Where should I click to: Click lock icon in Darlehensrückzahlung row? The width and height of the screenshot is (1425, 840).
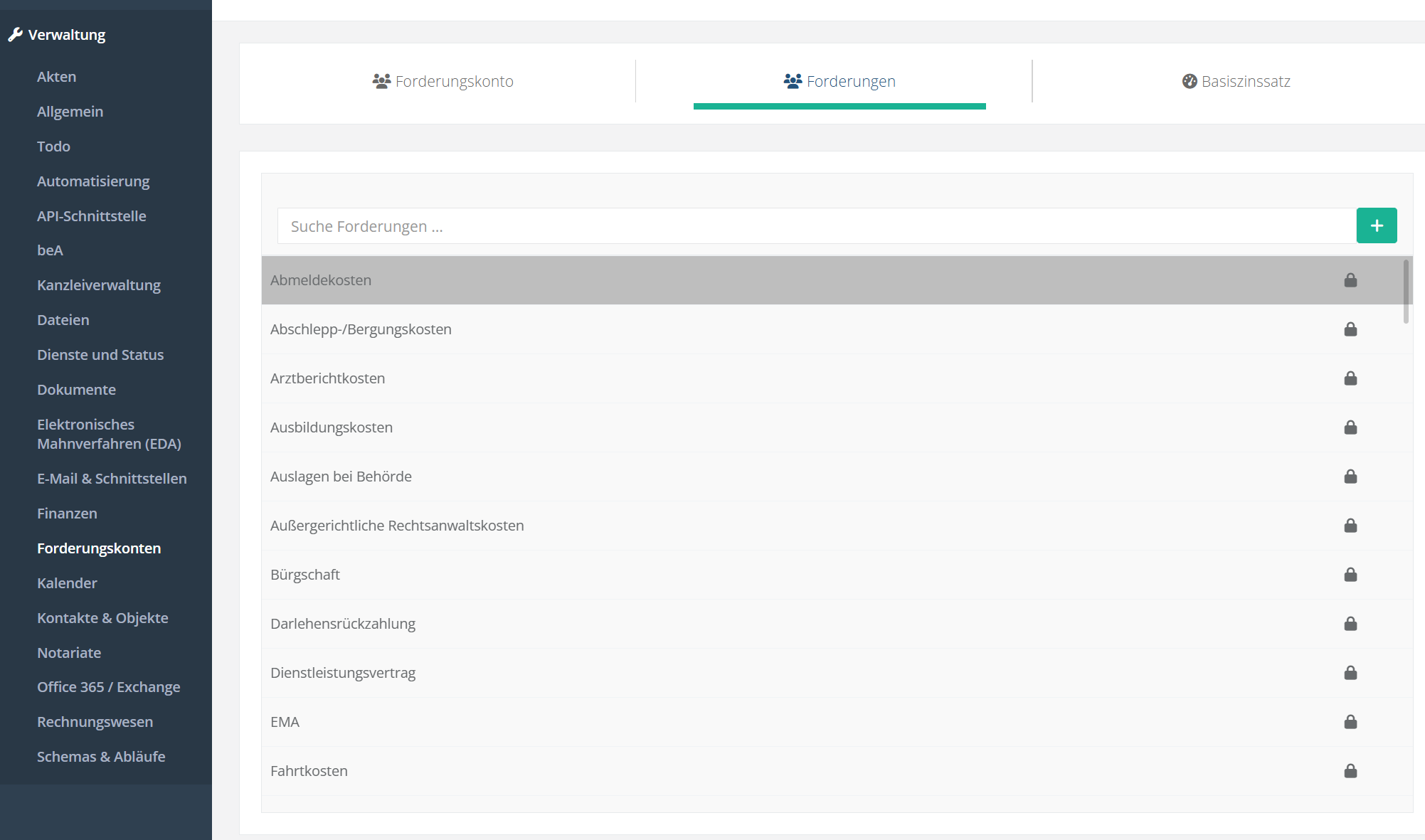point(1350,624)
